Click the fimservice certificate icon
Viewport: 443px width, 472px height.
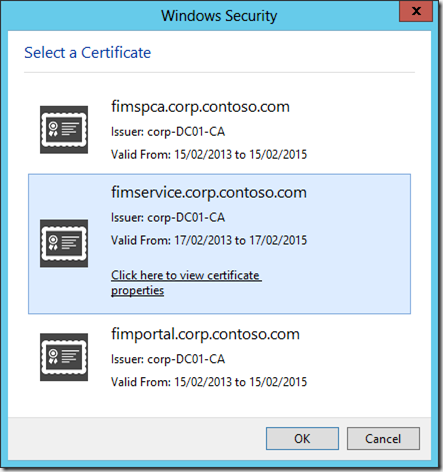tap(64, 243)
